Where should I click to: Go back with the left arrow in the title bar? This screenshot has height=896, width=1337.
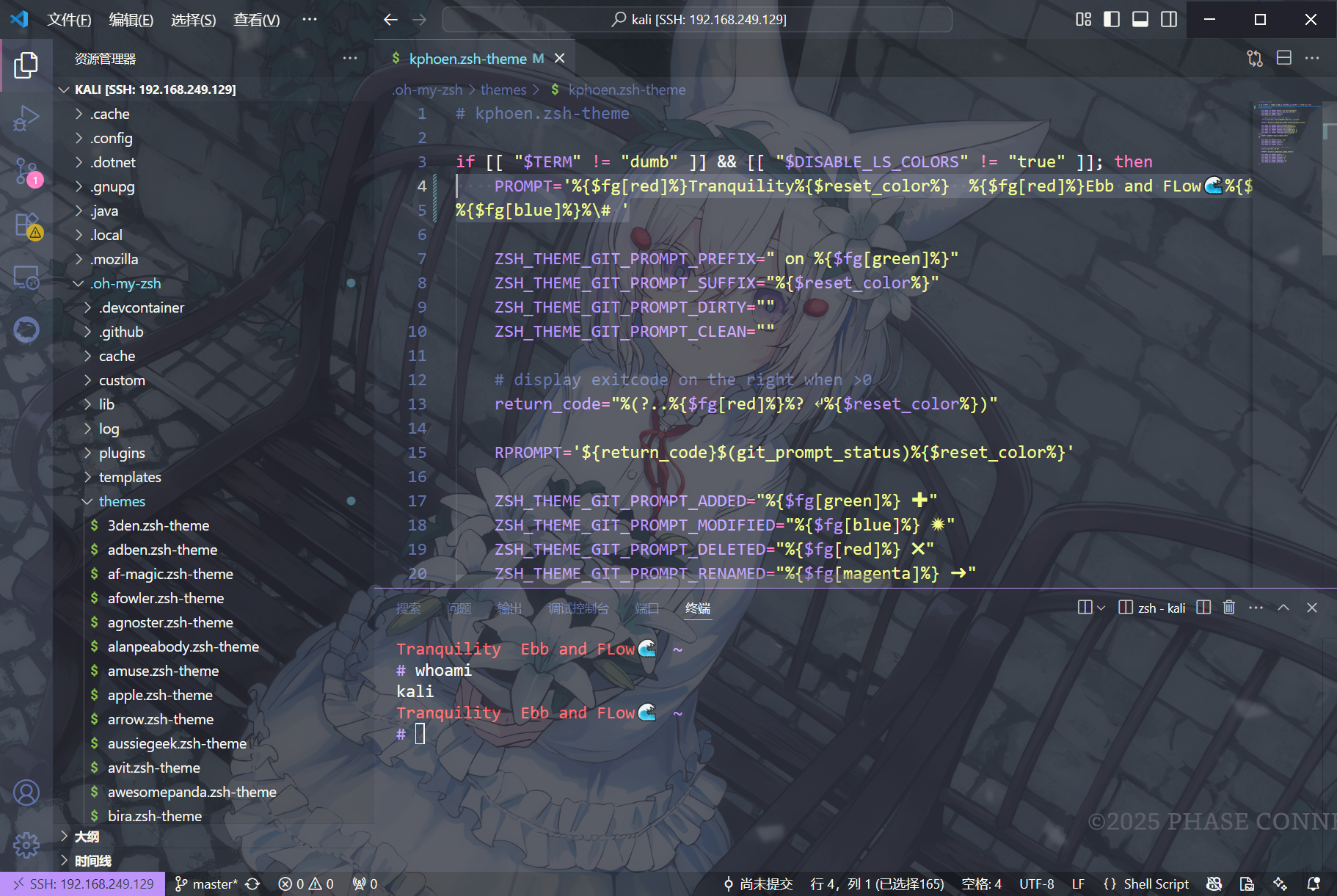point(390,20)
